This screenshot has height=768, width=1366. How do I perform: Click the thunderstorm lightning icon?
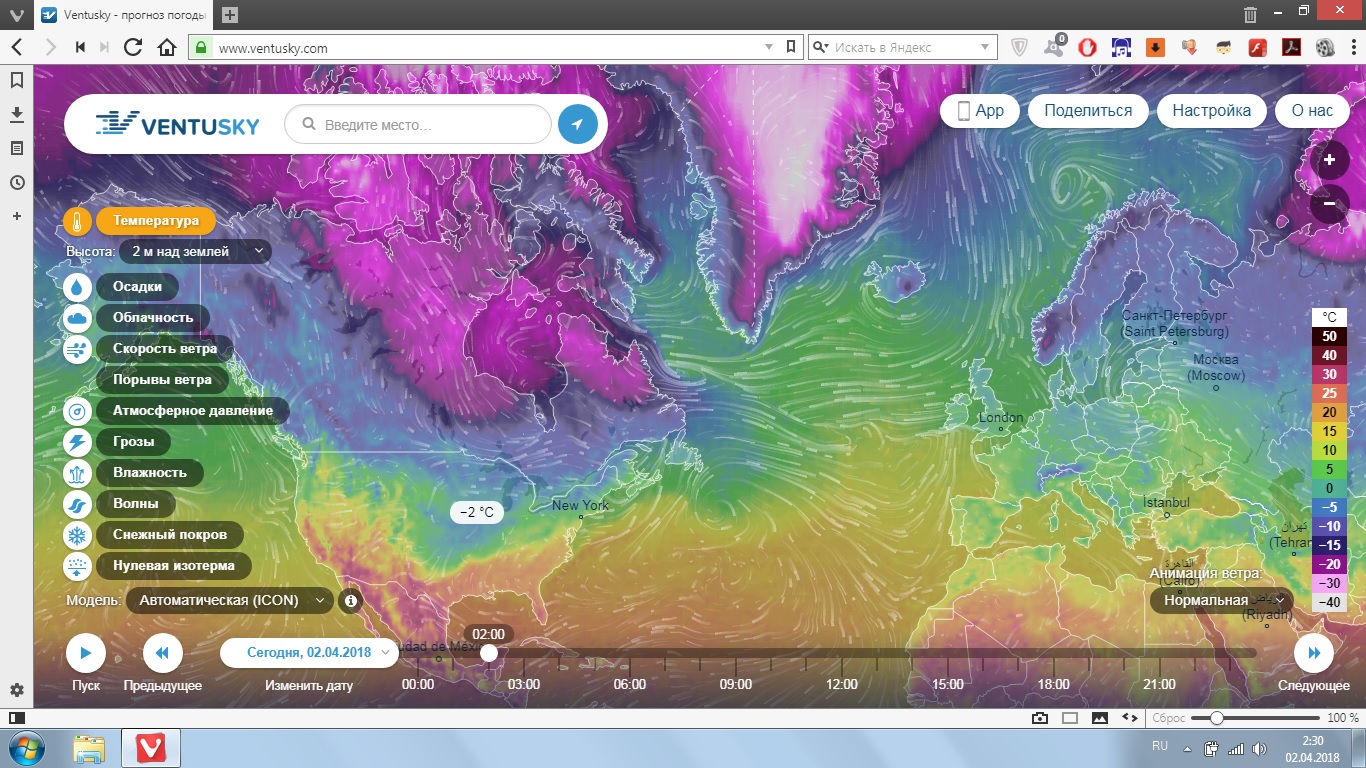(78, 442)
